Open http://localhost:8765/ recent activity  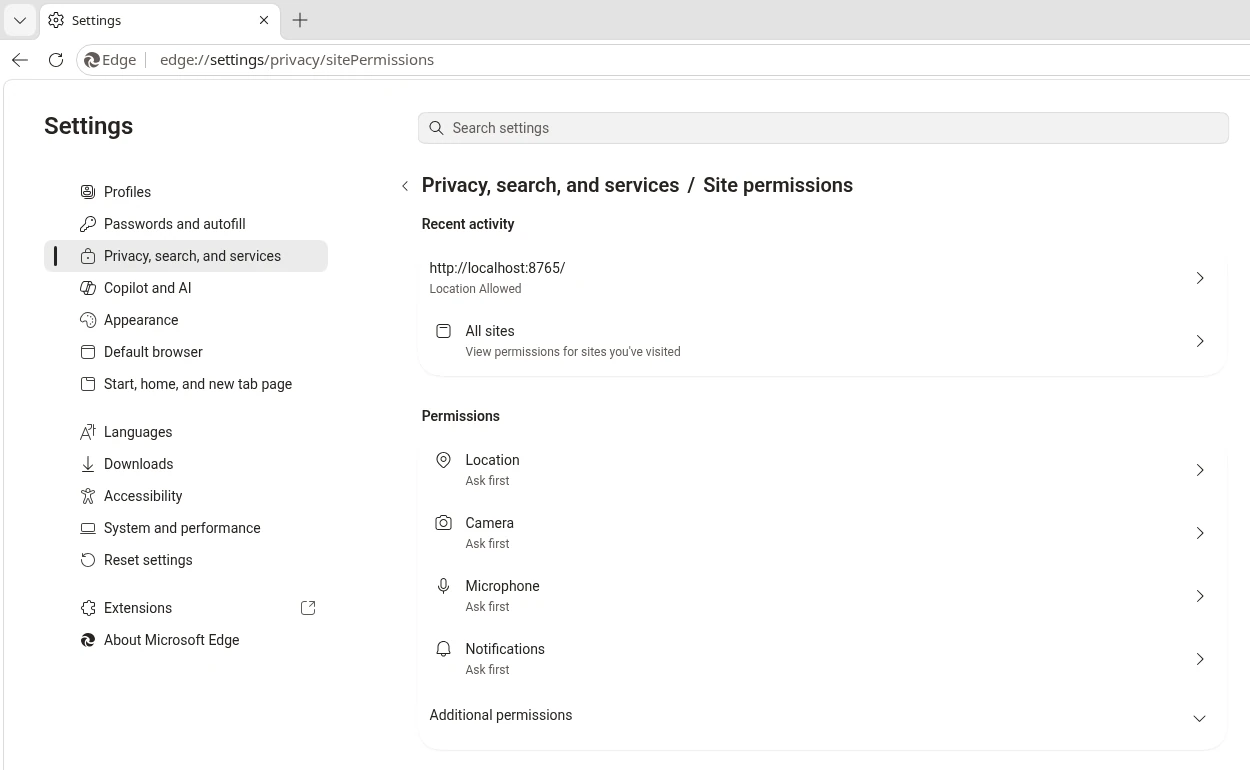pos(822,278)
